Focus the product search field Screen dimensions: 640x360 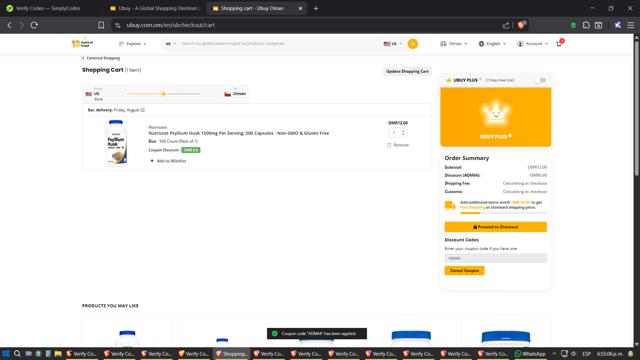(x=280, y=44)
